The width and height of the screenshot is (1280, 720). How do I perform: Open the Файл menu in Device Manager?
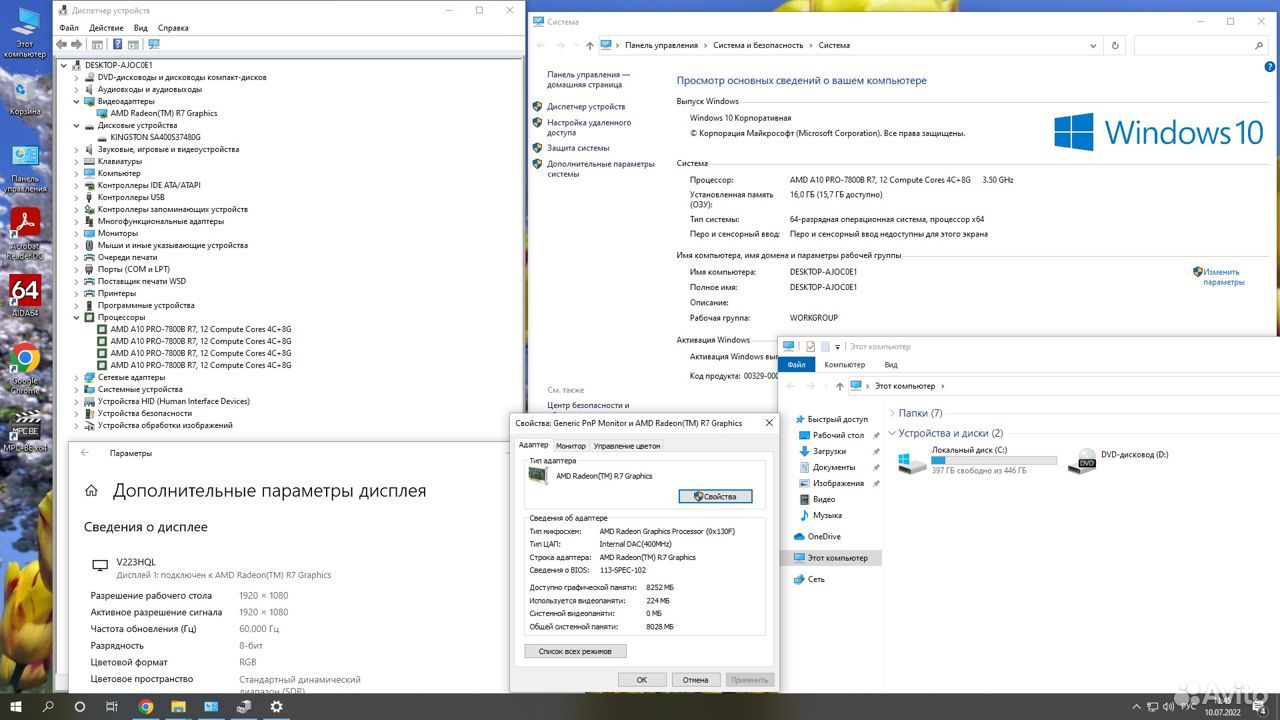click(69, 28)
